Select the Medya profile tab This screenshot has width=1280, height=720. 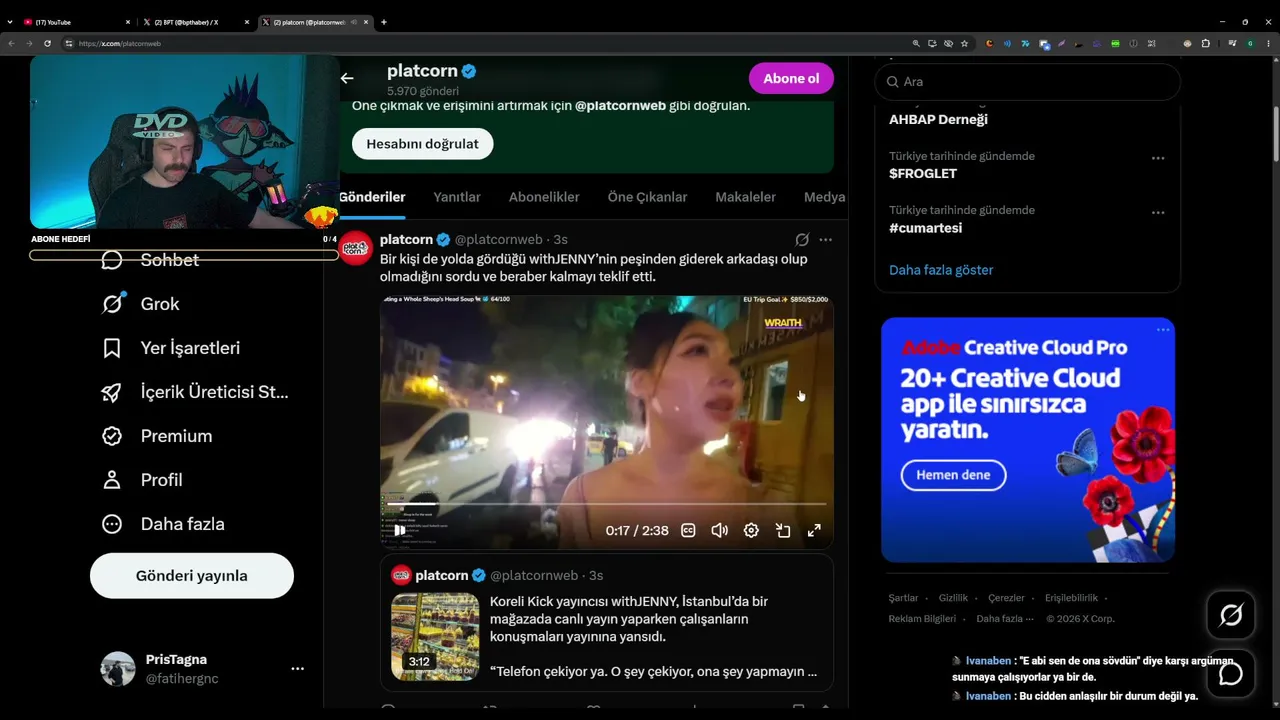(x=824, y=197)
